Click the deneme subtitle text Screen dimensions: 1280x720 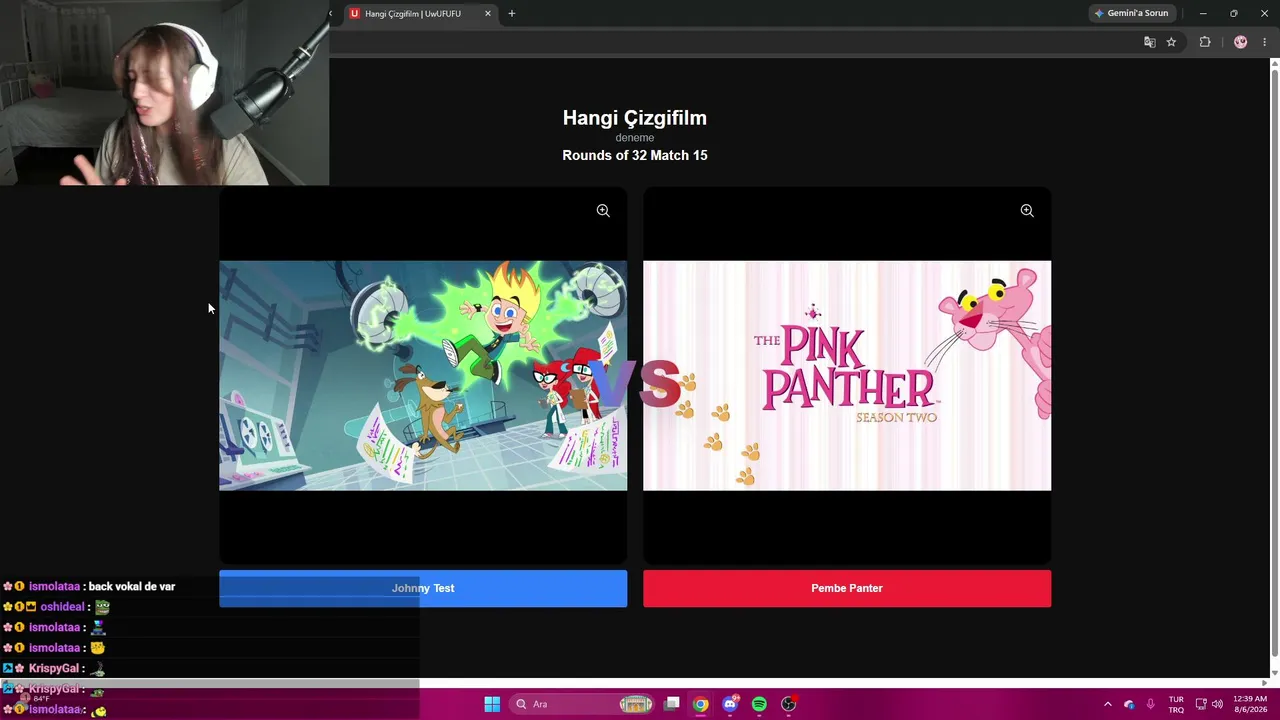(x=635, y=138)
